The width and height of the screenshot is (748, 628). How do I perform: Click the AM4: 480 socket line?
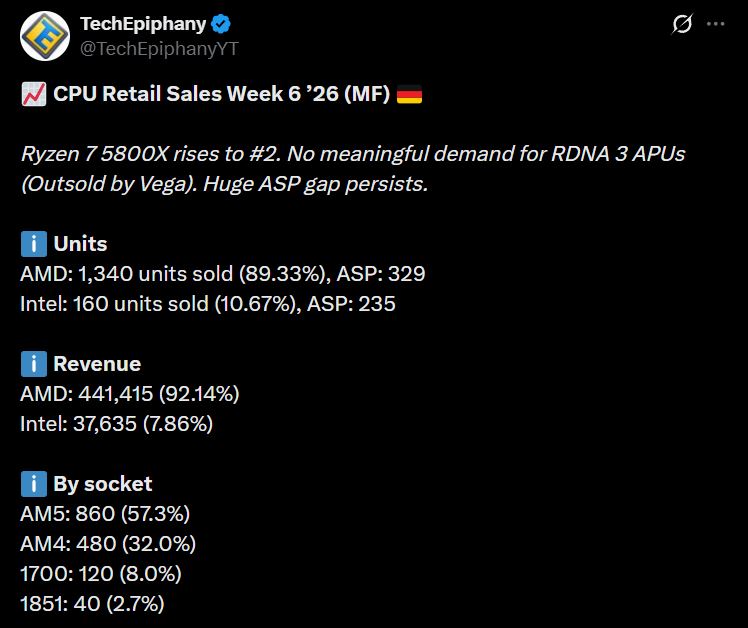pyautogui.click(x=107, y=544)
